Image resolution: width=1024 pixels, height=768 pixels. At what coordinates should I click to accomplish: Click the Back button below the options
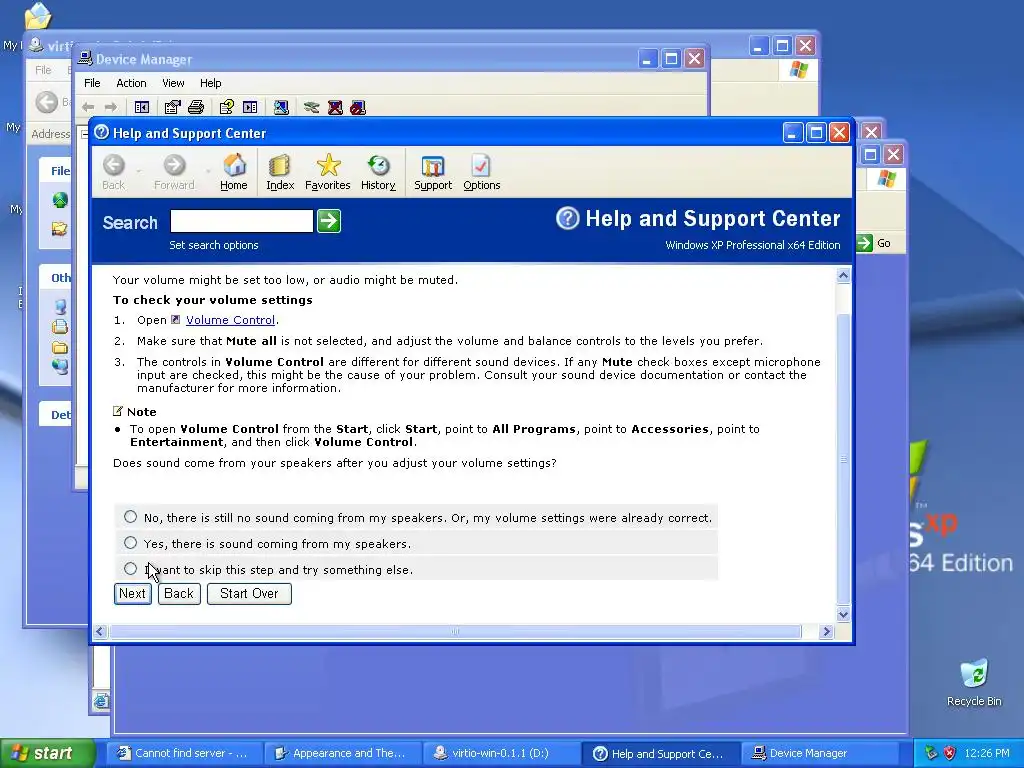[x=179, y=594]
